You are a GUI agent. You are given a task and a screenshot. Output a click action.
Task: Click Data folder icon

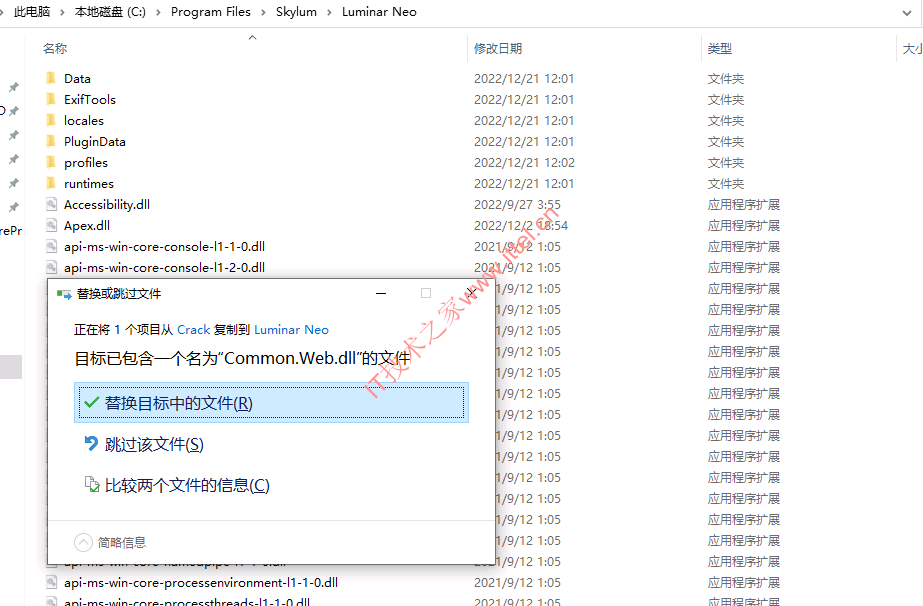pyautogui.click(x=51, y=78)
